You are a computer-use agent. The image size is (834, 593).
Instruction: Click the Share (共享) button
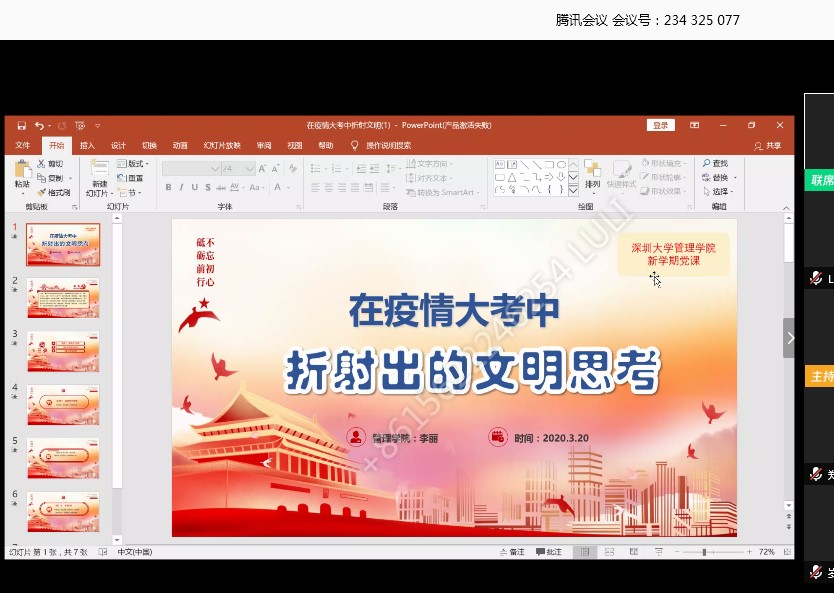pyautogui.click(x=769, y=145)
